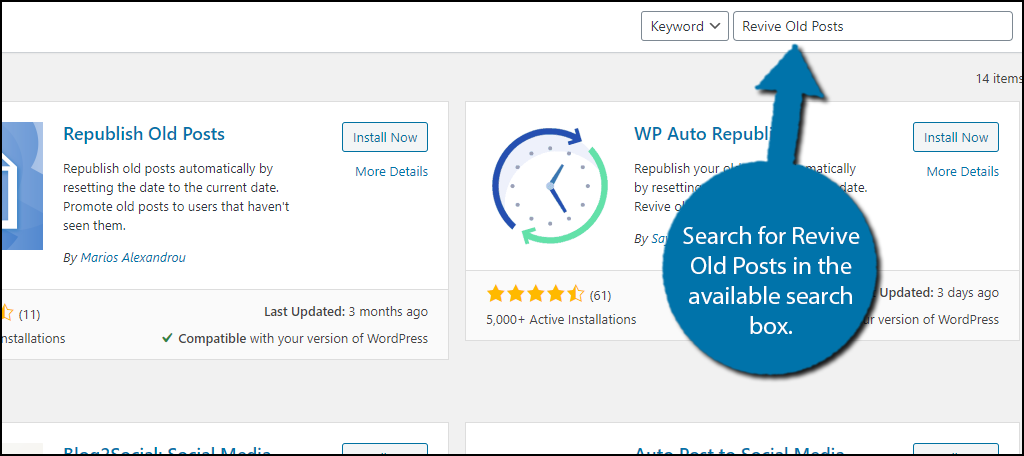The width and height of the screenshot is (1024, 456).
Task: Open the Republish Old Posts plugin title
Action: (144, 134)
